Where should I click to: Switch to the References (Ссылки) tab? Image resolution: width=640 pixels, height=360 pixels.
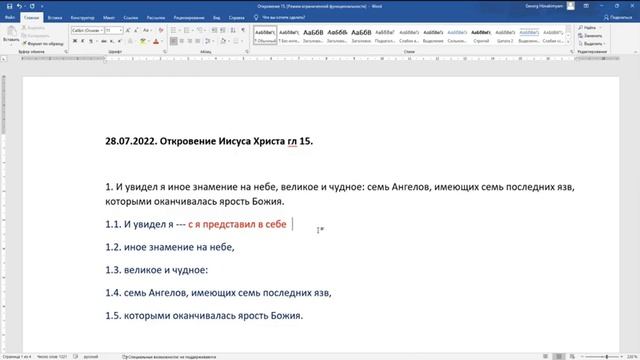(131, 18)
